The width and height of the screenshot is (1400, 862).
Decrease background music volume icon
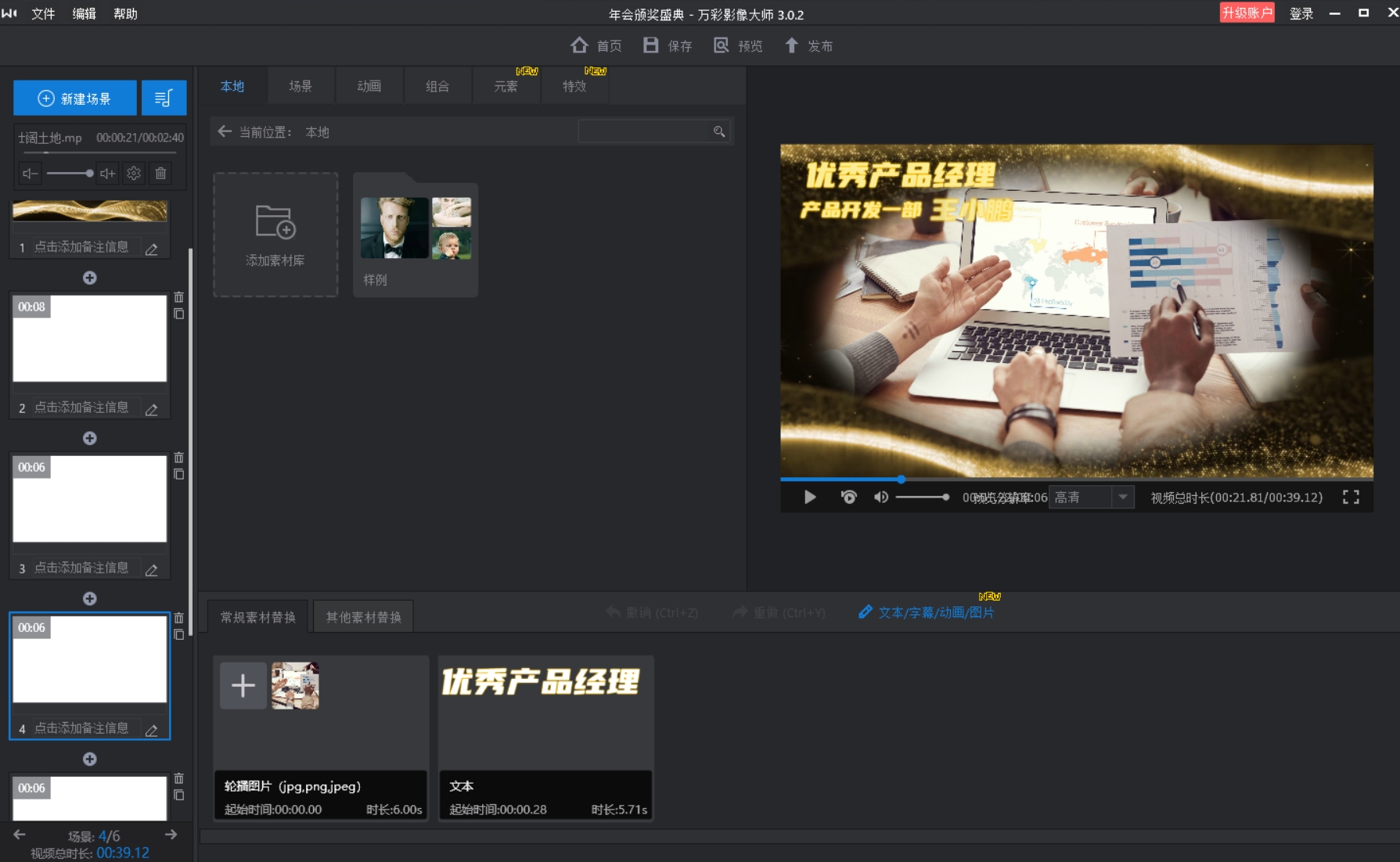point(31,173)
